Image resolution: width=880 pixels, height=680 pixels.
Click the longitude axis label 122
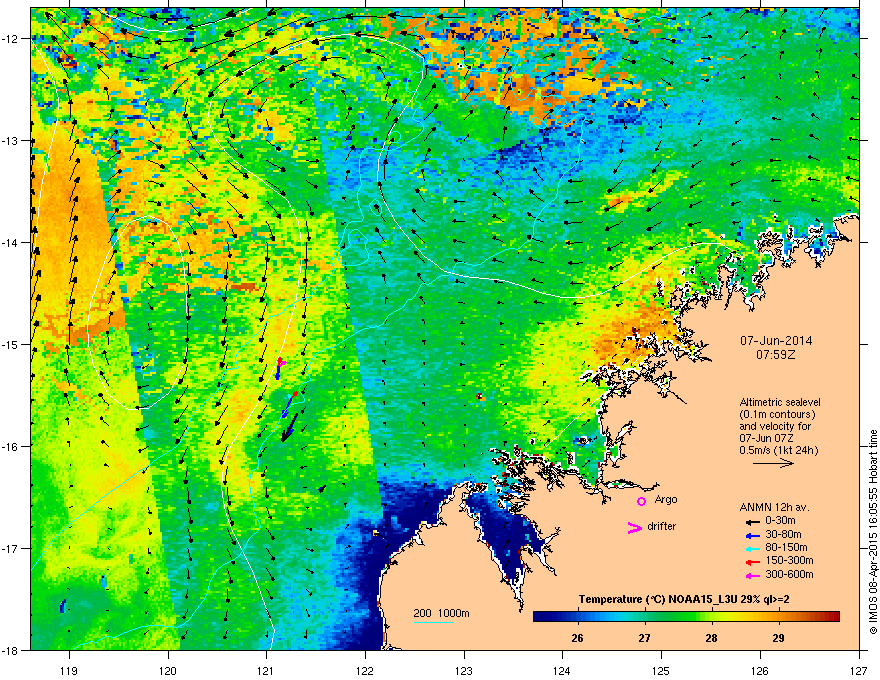(365, 670)
